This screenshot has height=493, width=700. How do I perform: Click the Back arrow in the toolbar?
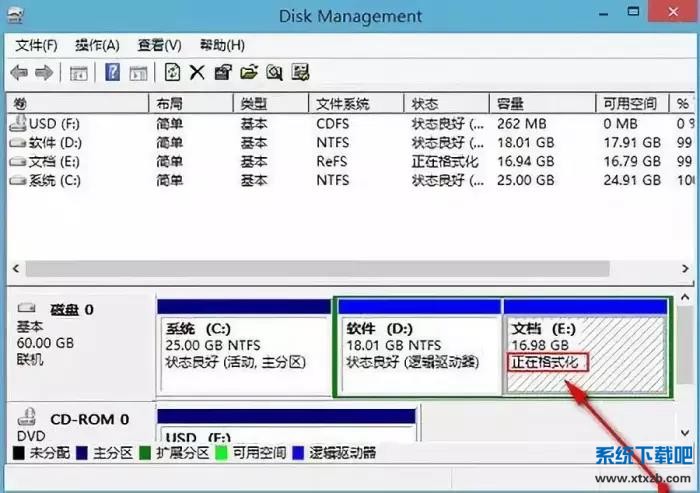pyautogui.click(x=19, y=72)
